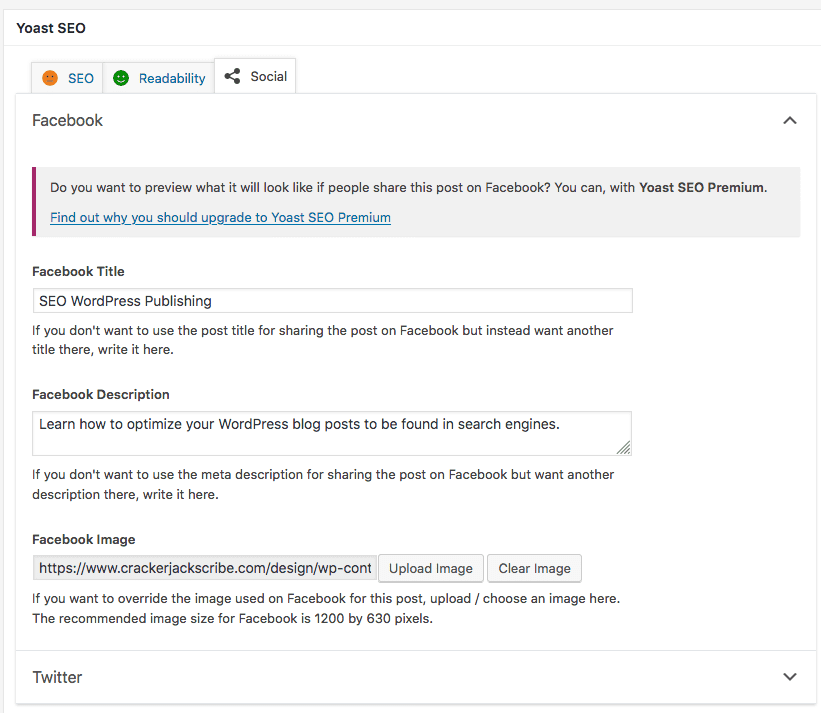Click the 'recommended image size for Facebook' help text

coord(232,618)
